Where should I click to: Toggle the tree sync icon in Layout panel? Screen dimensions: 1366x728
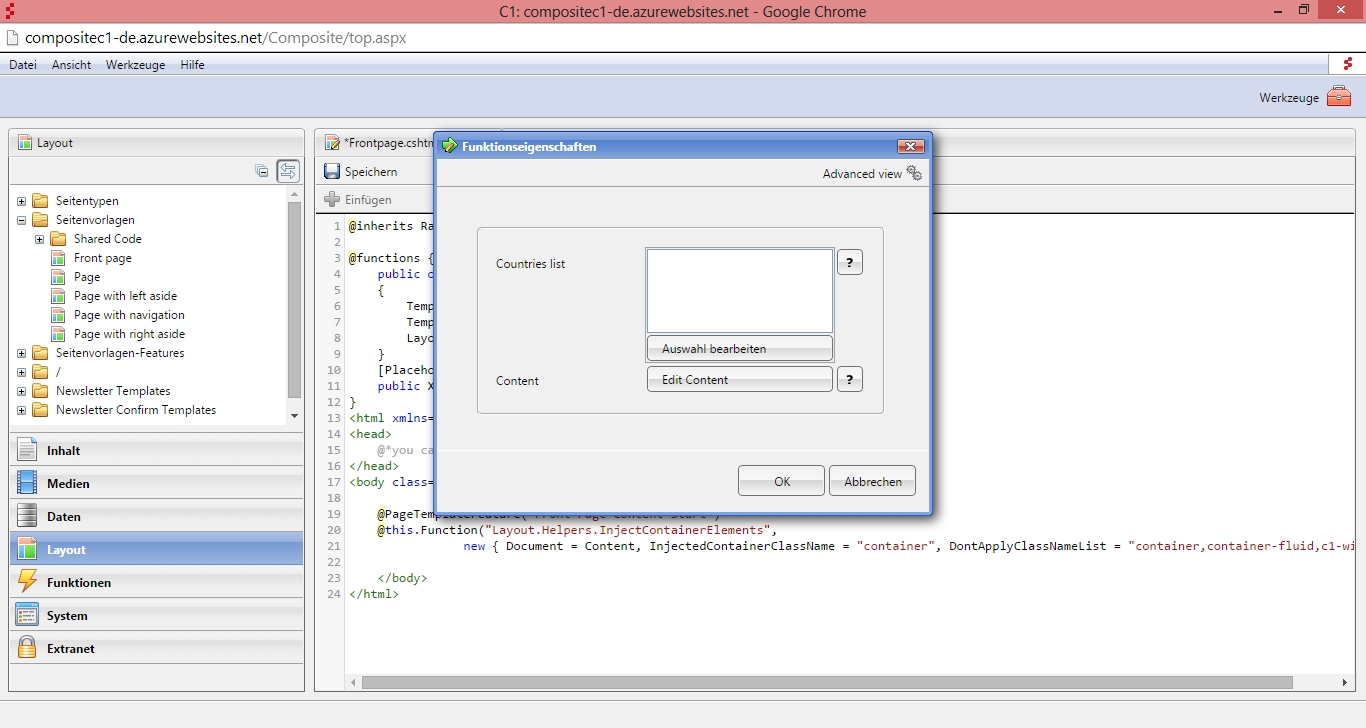(288, 171)
